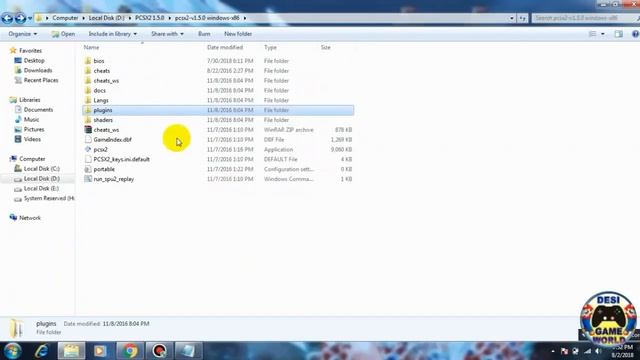Open the help icon
The image size is (640, 360).
tap(635, 34)
